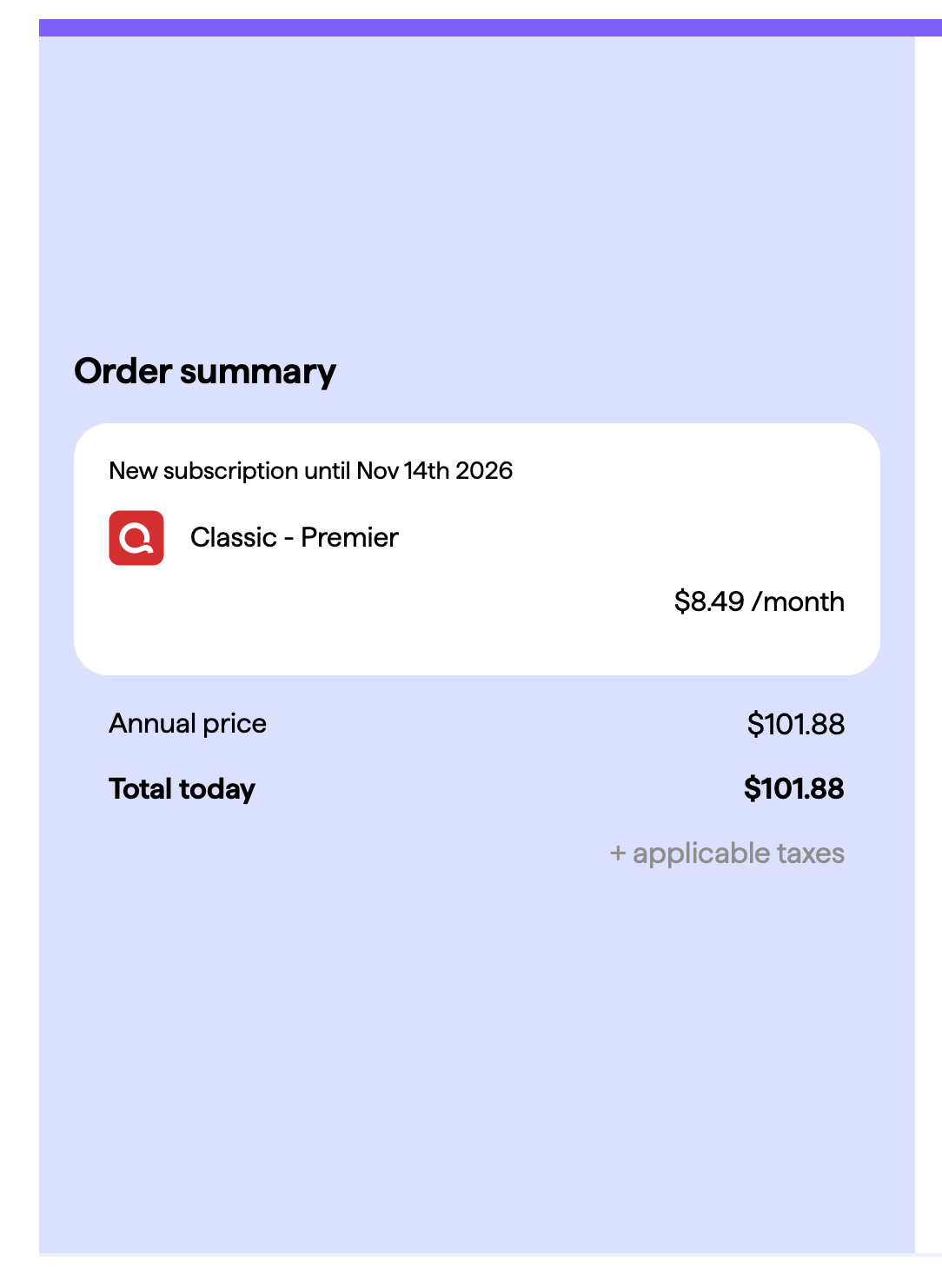Screen dimensions: 942x1288
Task: Click the "$8.49" monthly price amount
Action: (x=709, y=601)
